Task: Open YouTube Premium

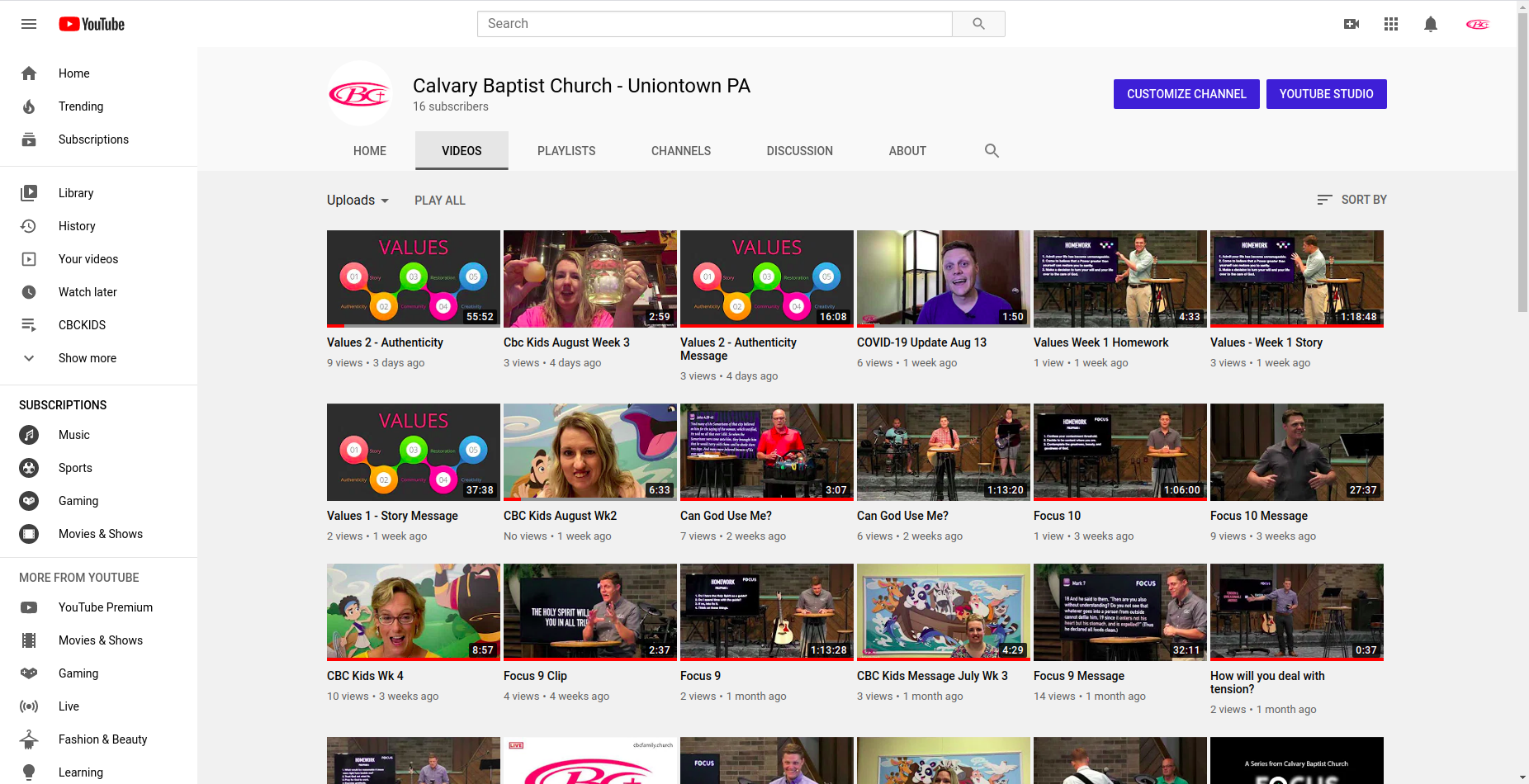Action: (99, 607)
